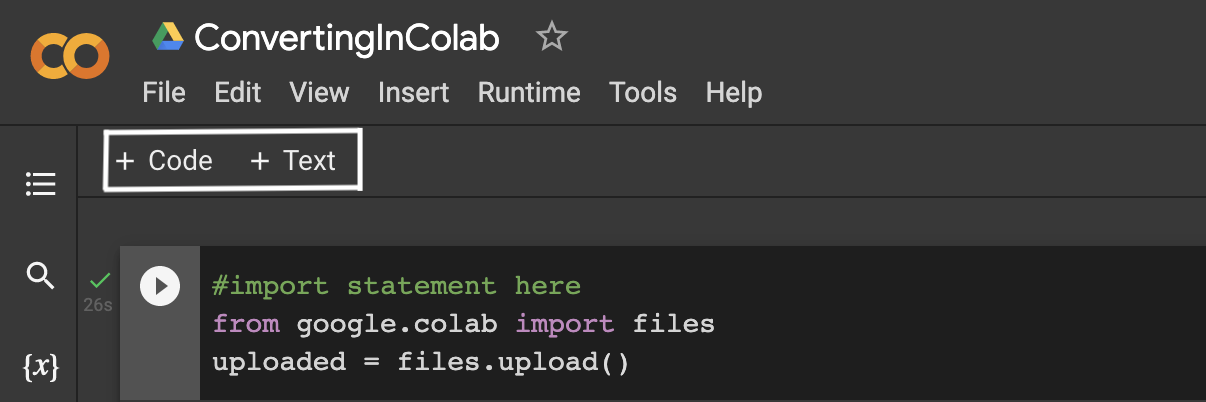Open the File menu

(x=164, y=93)
